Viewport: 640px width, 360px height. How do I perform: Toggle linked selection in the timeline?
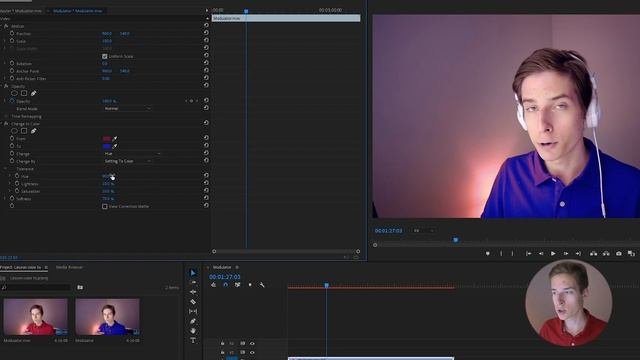[238, 285]
